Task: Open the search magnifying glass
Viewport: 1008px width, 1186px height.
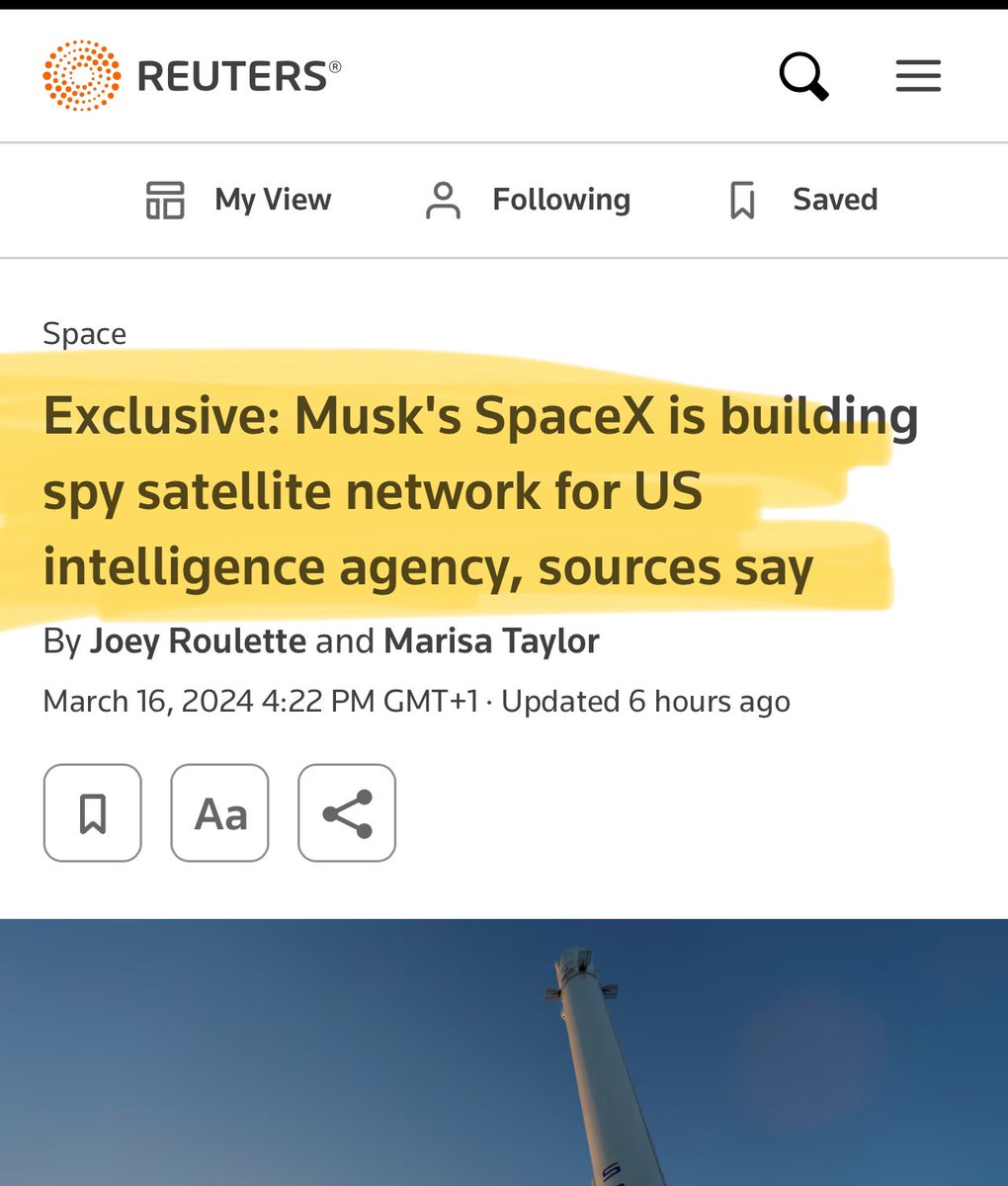Action: (803, 76)
